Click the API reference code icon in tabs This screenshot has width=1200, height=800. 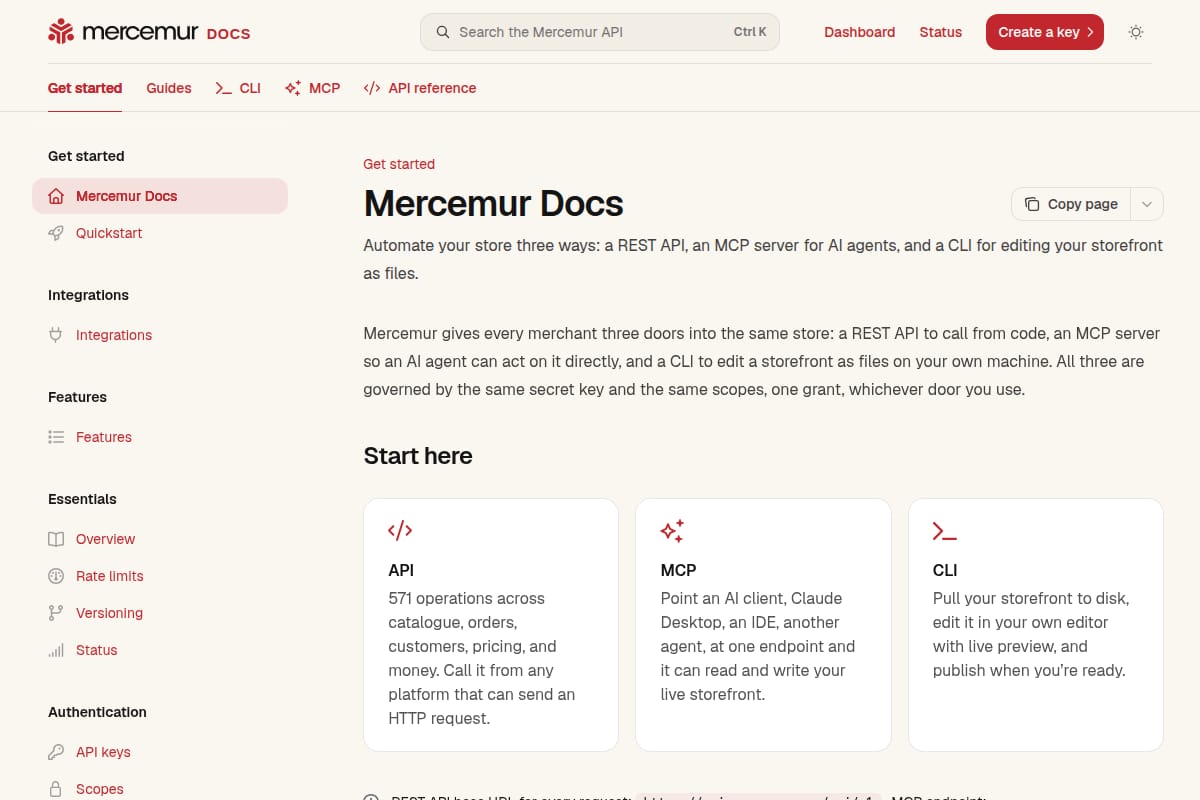pos(372,88)
